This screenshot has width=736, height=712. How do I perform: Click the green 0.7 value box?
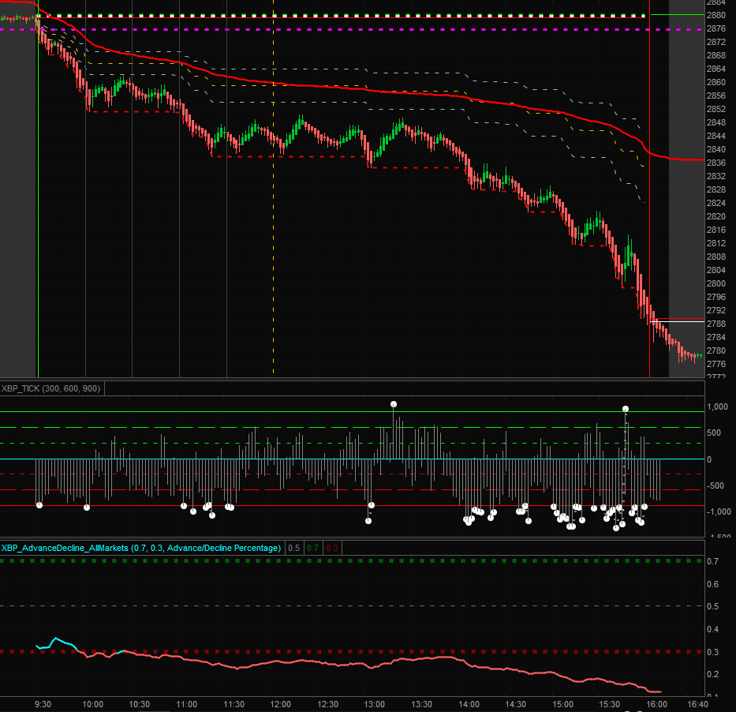(312, 548)
